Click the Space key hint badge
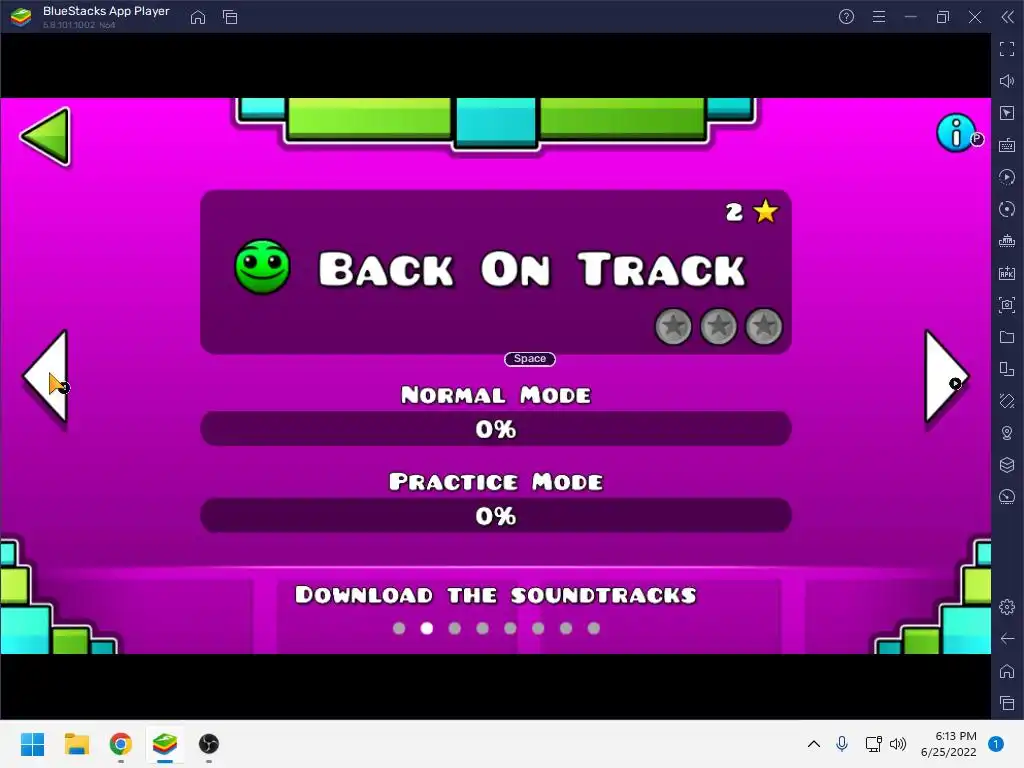 pos(530,359)
